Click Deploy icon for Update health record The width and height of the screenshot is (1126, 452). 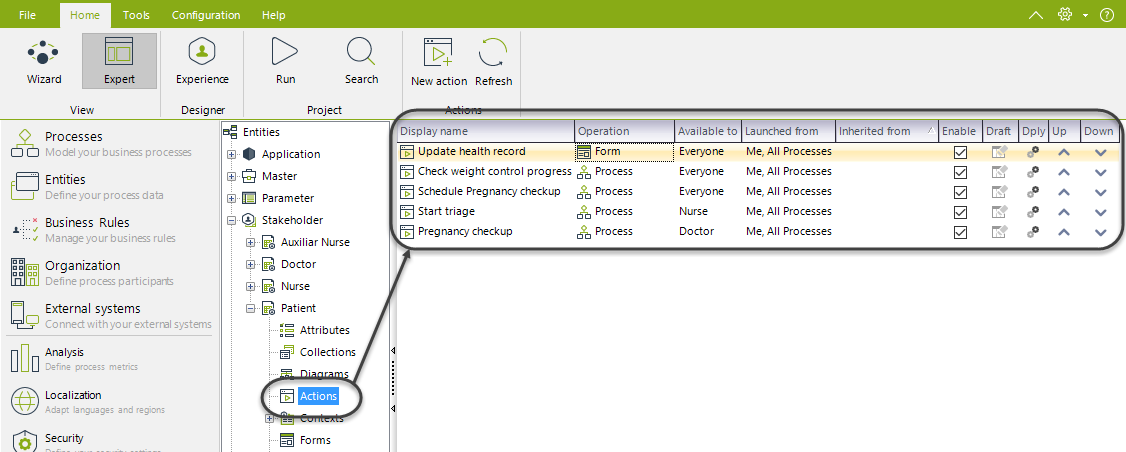point(1033,152)
